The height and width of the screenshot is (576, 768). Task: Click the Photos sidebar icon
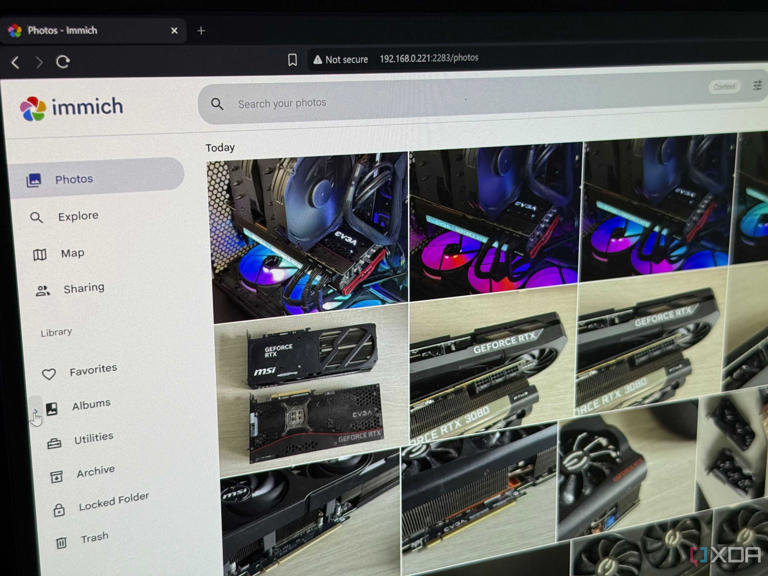point(33,180)
